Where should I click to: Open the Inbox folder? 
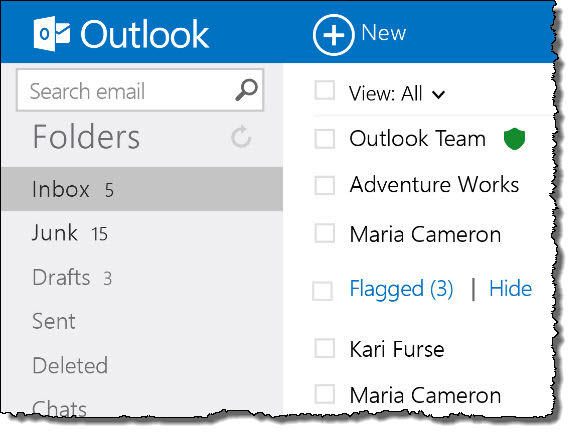click(142, 189)
